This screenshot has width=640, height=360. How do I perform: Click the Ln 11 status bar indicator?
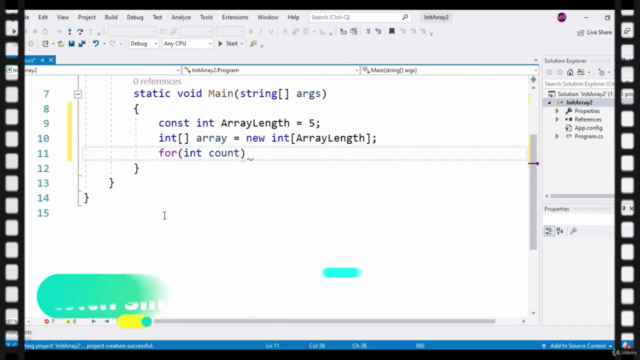(x=272, y=346)
